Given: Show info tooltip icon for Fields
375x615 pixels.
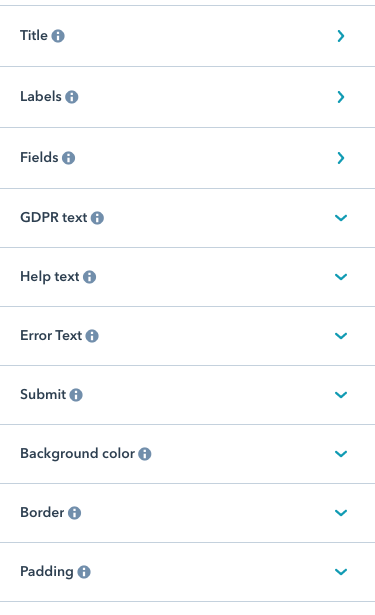Looking at the screenshot, I should (69, 158).
